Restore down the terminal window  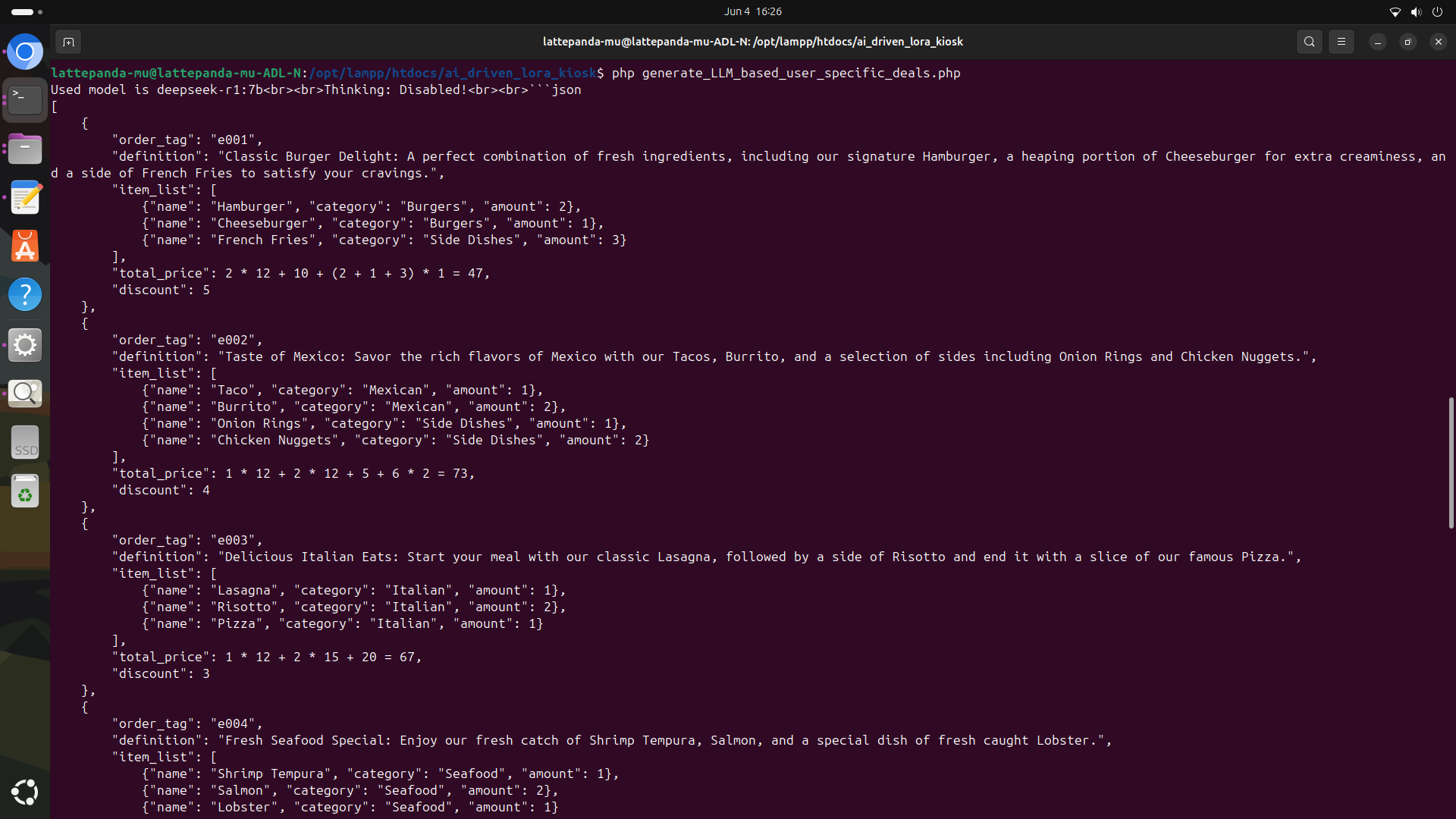point(1408,42)
